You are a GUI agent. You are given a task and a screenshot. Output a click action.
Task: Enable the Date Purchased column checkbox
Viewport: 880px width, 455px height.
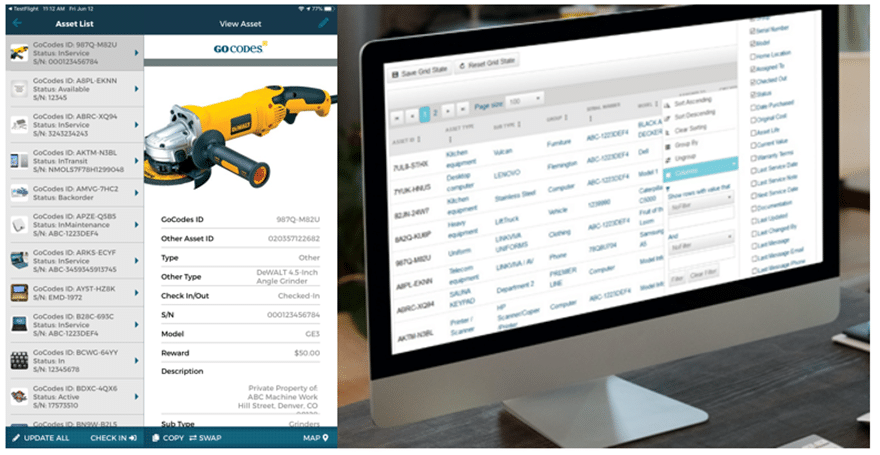[x=752, y=105]
